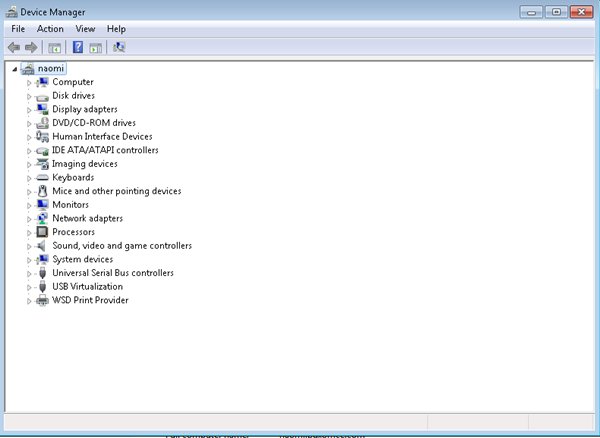Screen dimensions: 600x438
Task: Click the IDE ATA/ATAPI controllers icon
Action: click(x=42, y=151)
